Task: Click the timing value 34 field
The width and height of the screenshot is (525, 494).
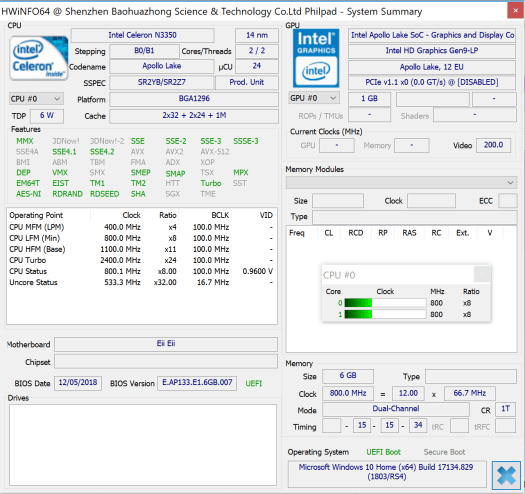Action: pos(418,425)
